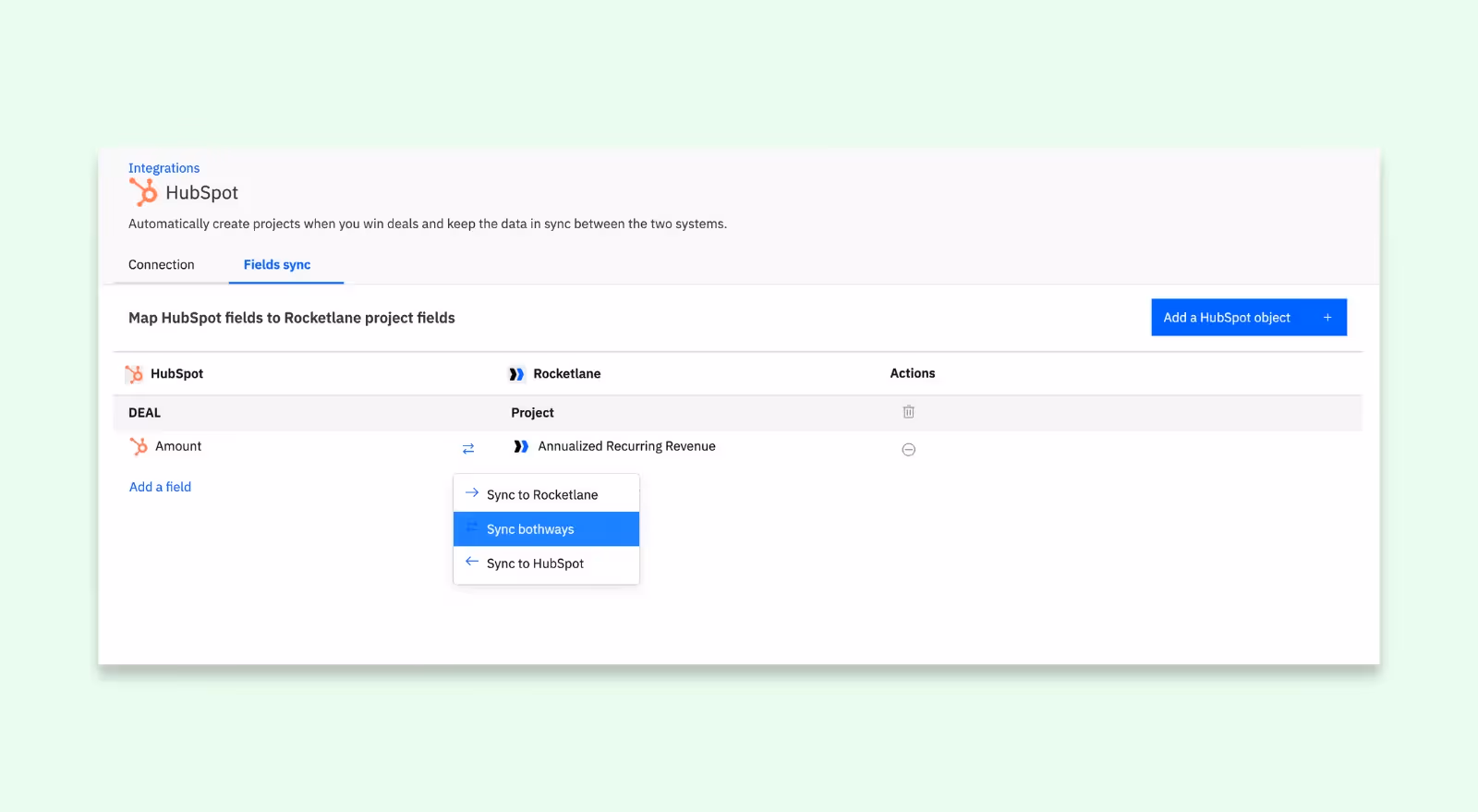Image resolution: width=1478 pixels, height=812 pixels.
Task: Switch to the Connection tab
Action: 162,264
